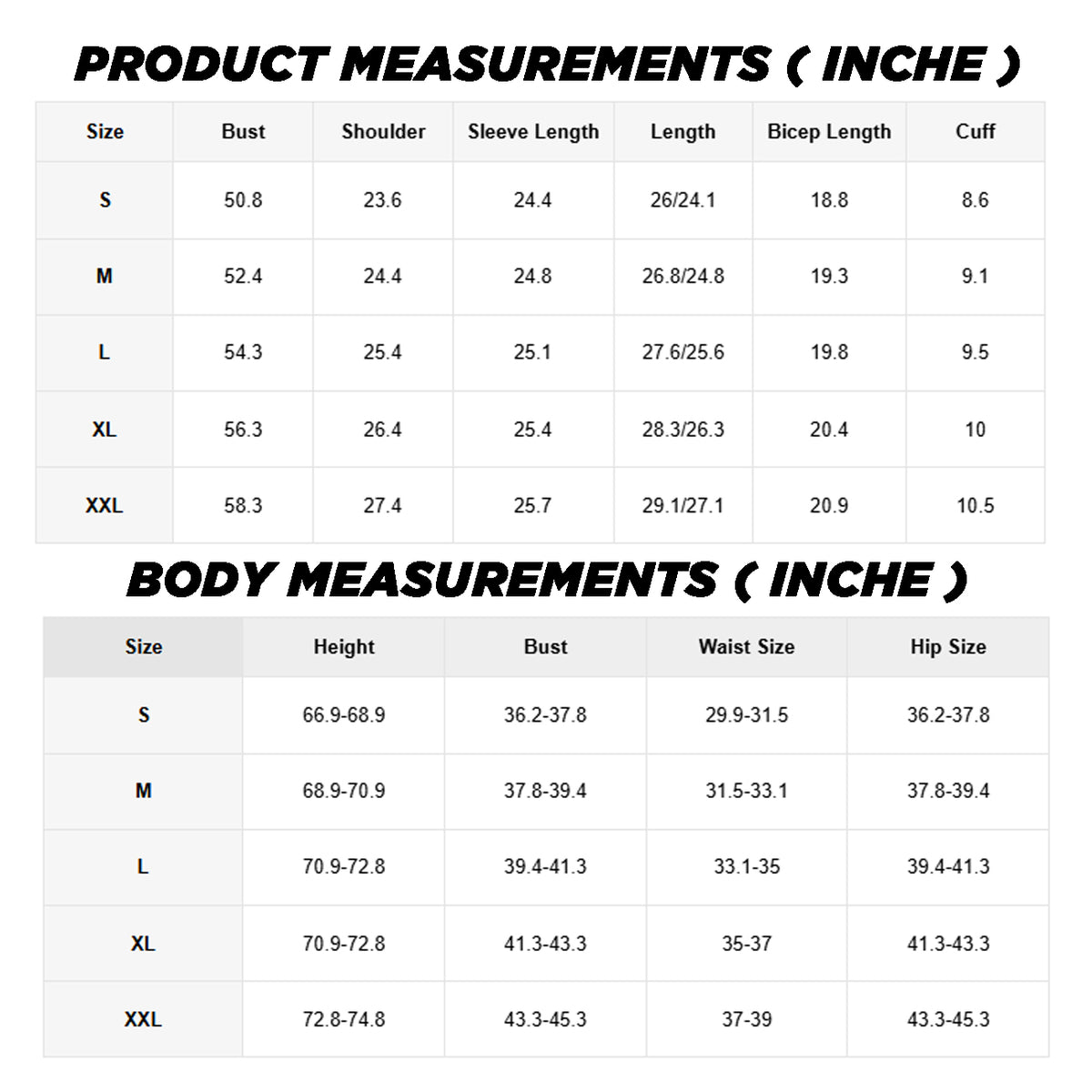Select the Cuff column header

[x=975, y=132]
